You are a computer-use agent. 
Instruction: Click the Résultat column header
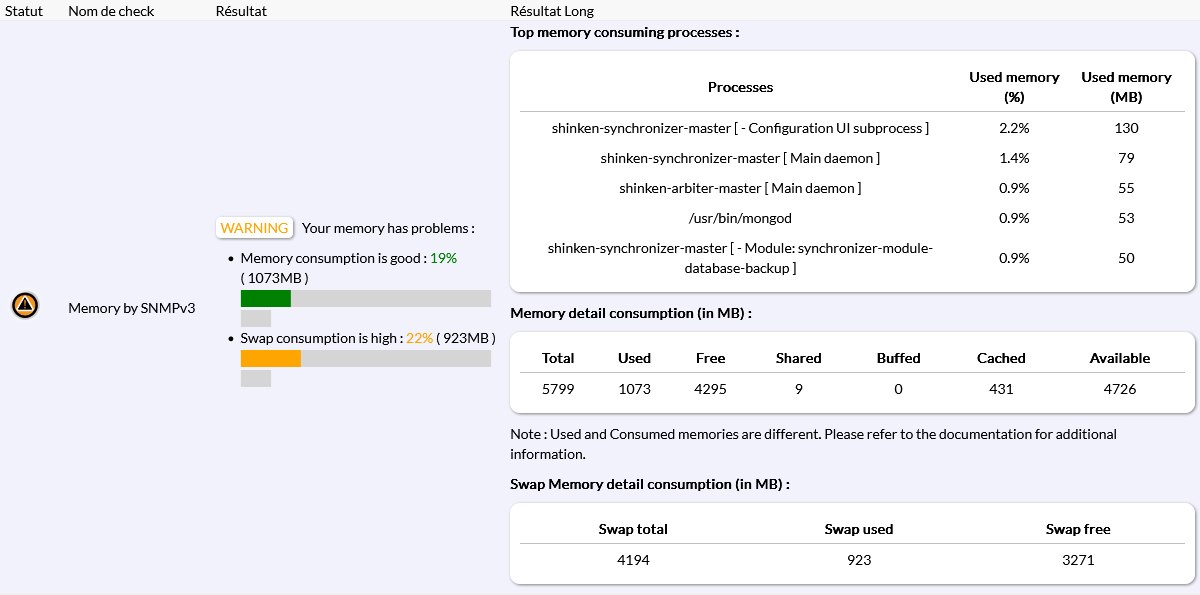(241, 11)
